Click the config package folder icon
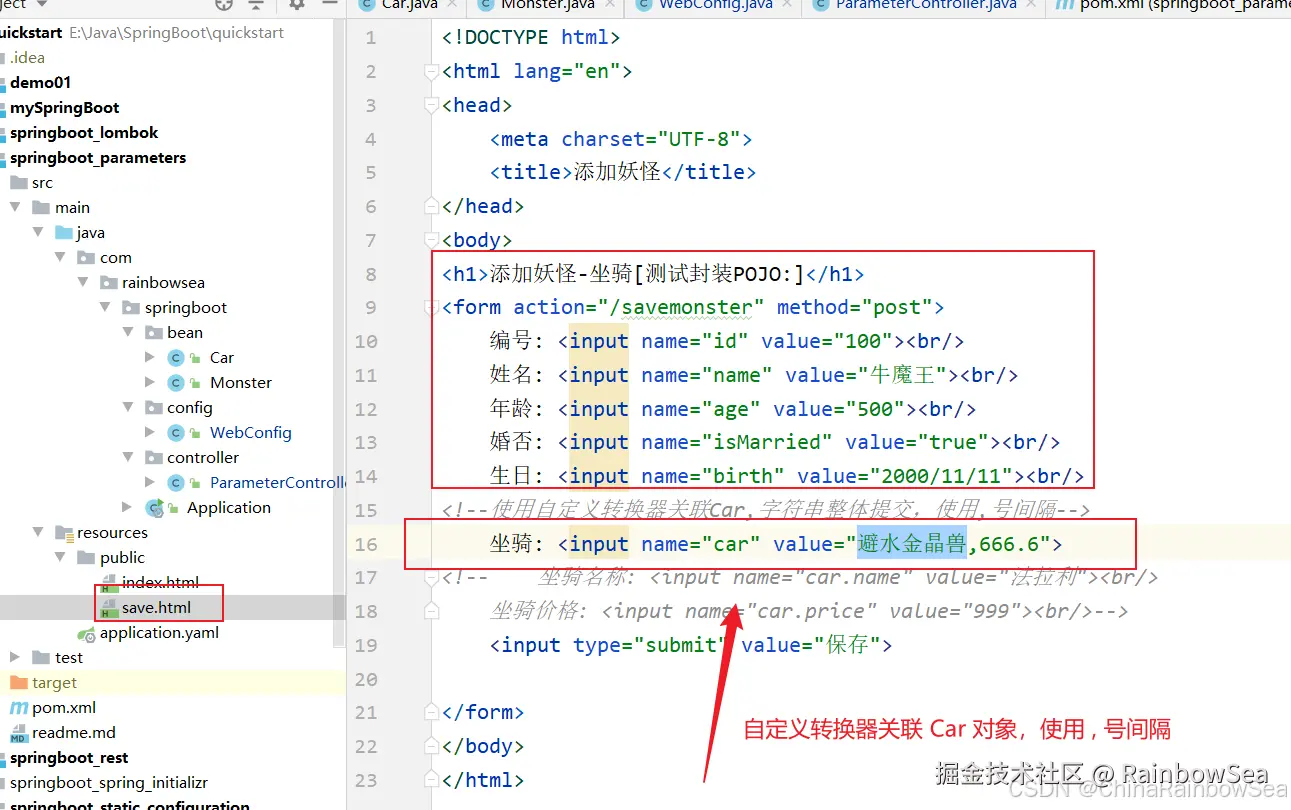Image resolution: width=1291 pixels, height=810 pixels. pyautogui.click(x=154, y=408)
